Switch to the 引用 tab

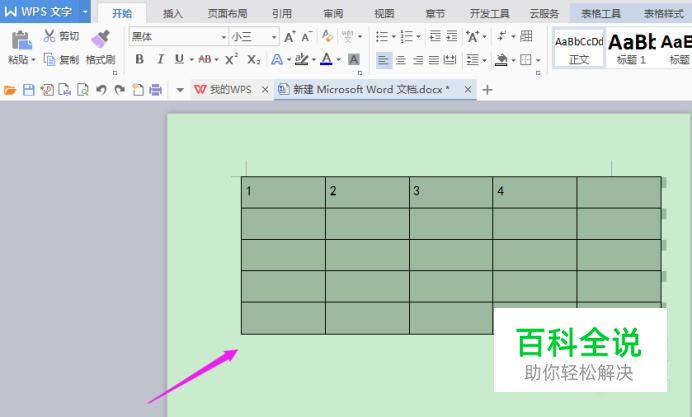coord(282,14)
